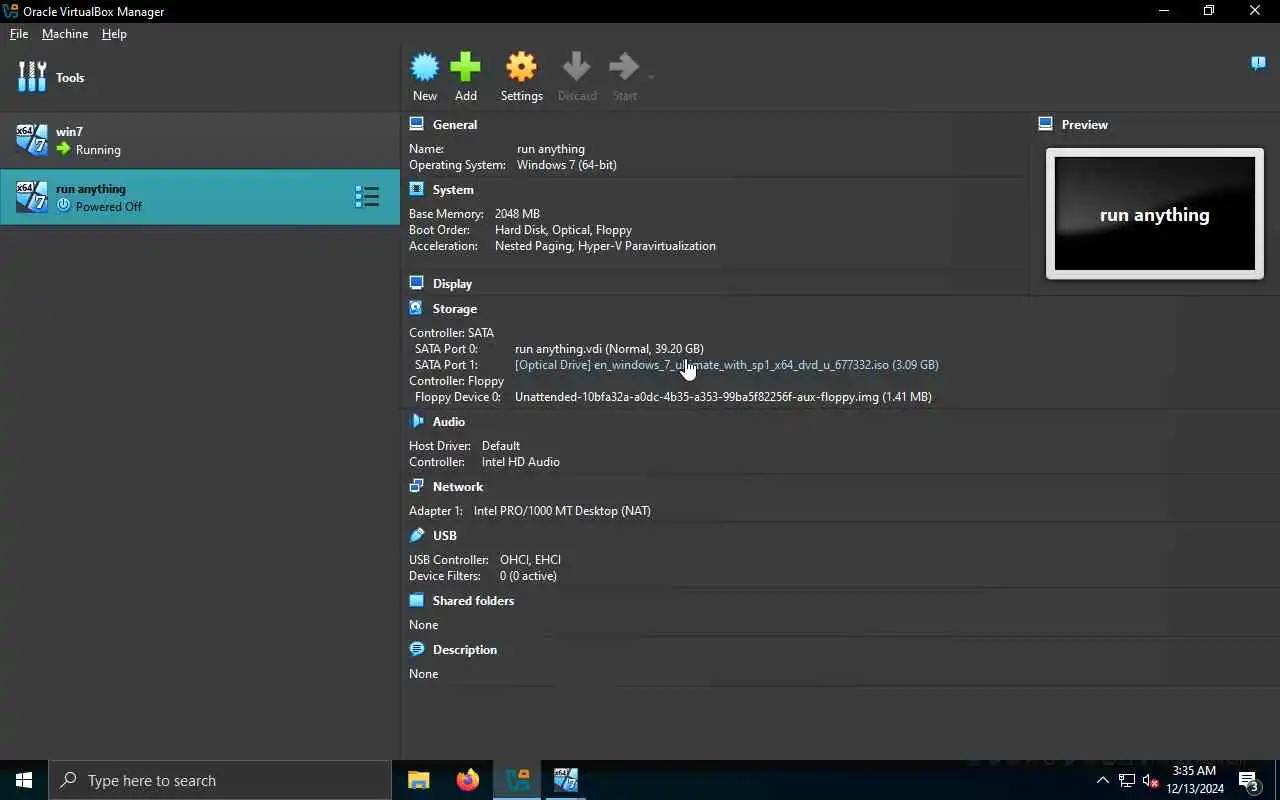Click the Boot Order value text
This screenshot has height=800, width=1280.
(563, 230)
